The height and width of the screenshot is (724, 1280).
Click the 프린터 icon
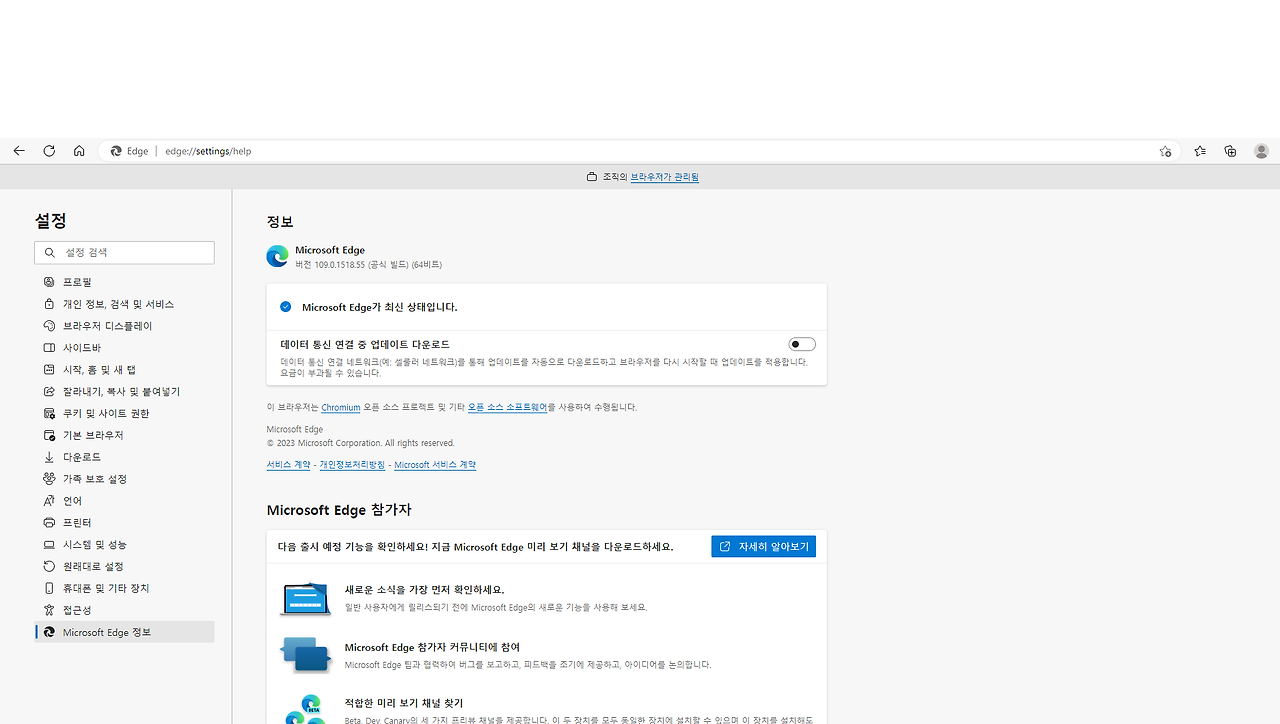tap(49, 523)
